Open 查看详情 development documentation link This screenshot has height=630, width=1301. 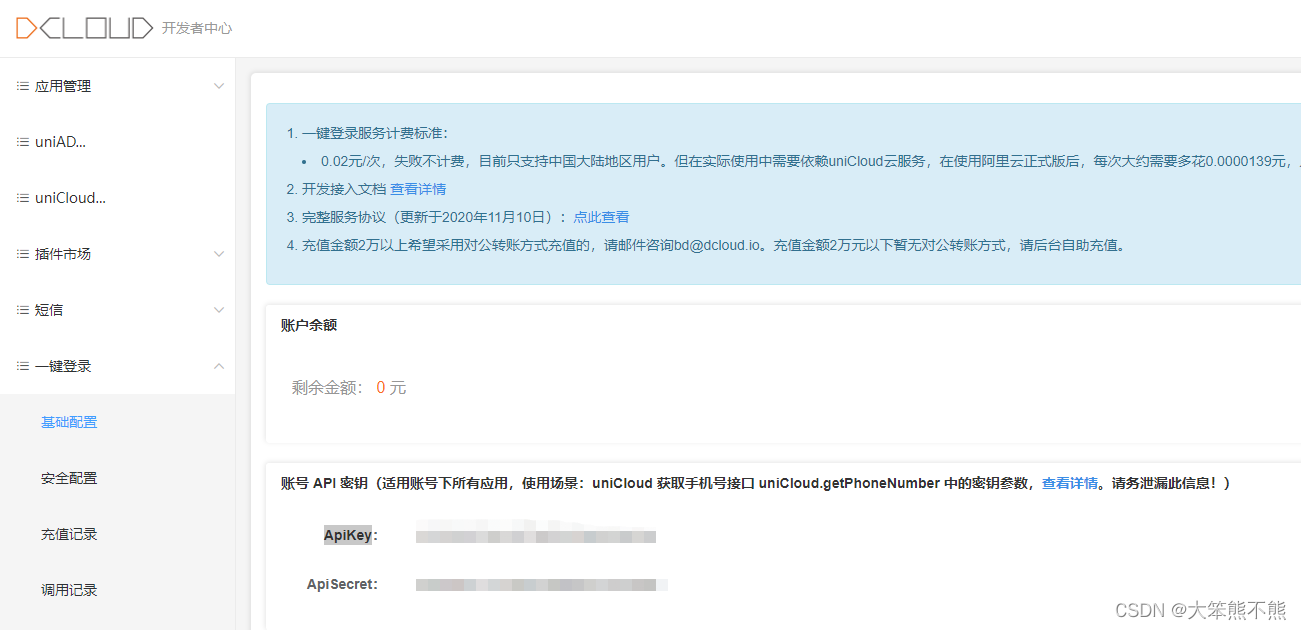point(418,189)
